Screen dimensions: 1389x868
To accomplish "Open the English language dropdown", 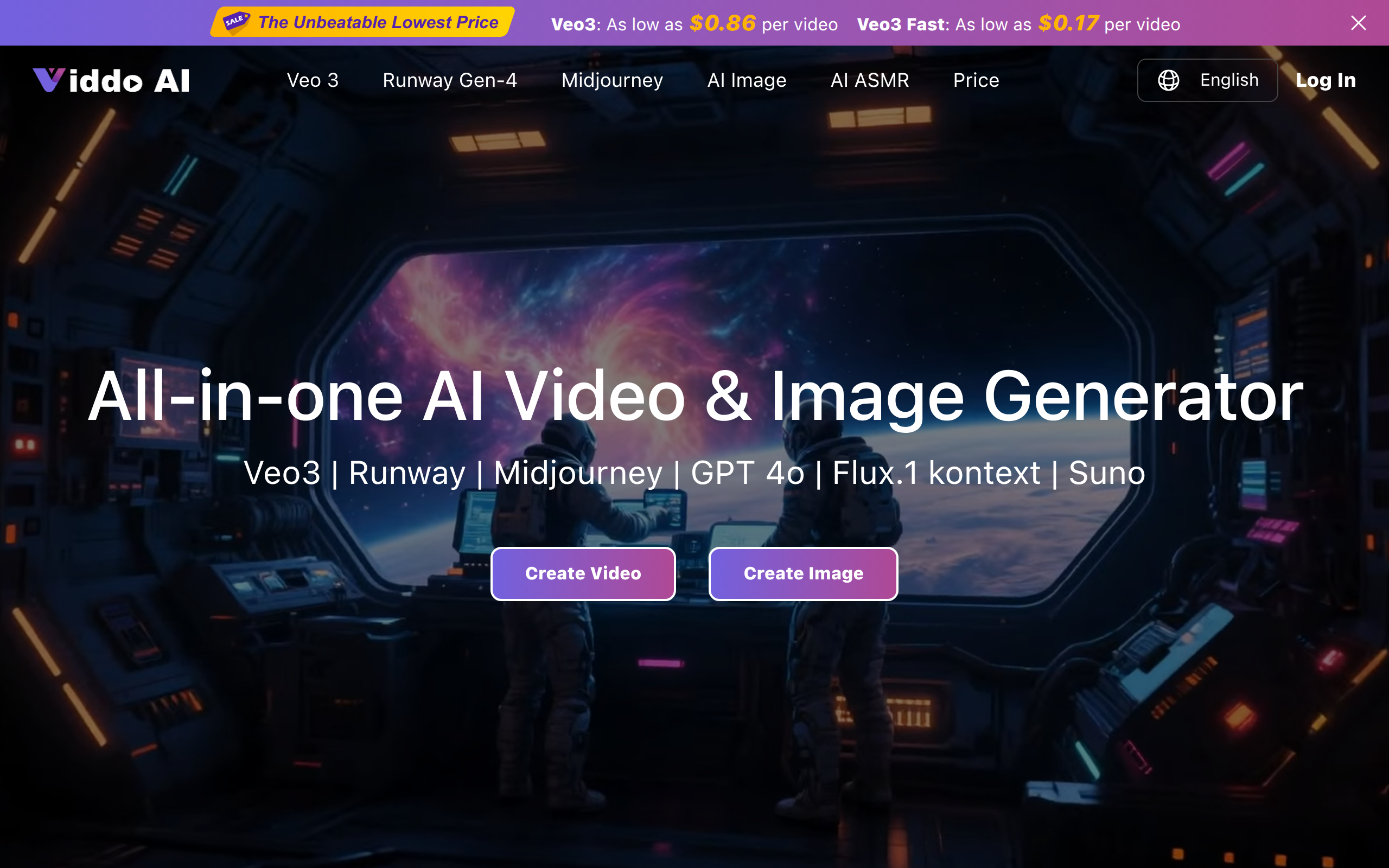I will click(1207, 80).
